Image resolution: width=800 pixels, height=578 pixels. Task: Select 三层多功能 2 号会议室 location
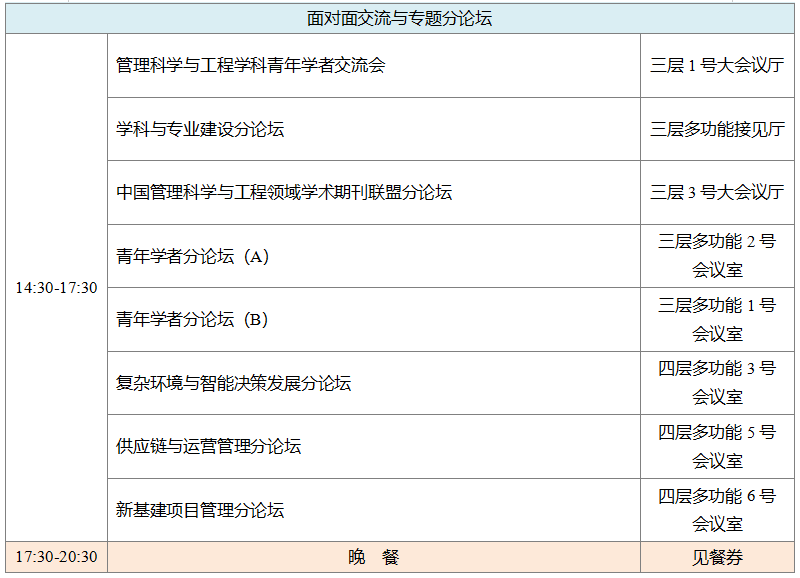click(x=717, y=256)
